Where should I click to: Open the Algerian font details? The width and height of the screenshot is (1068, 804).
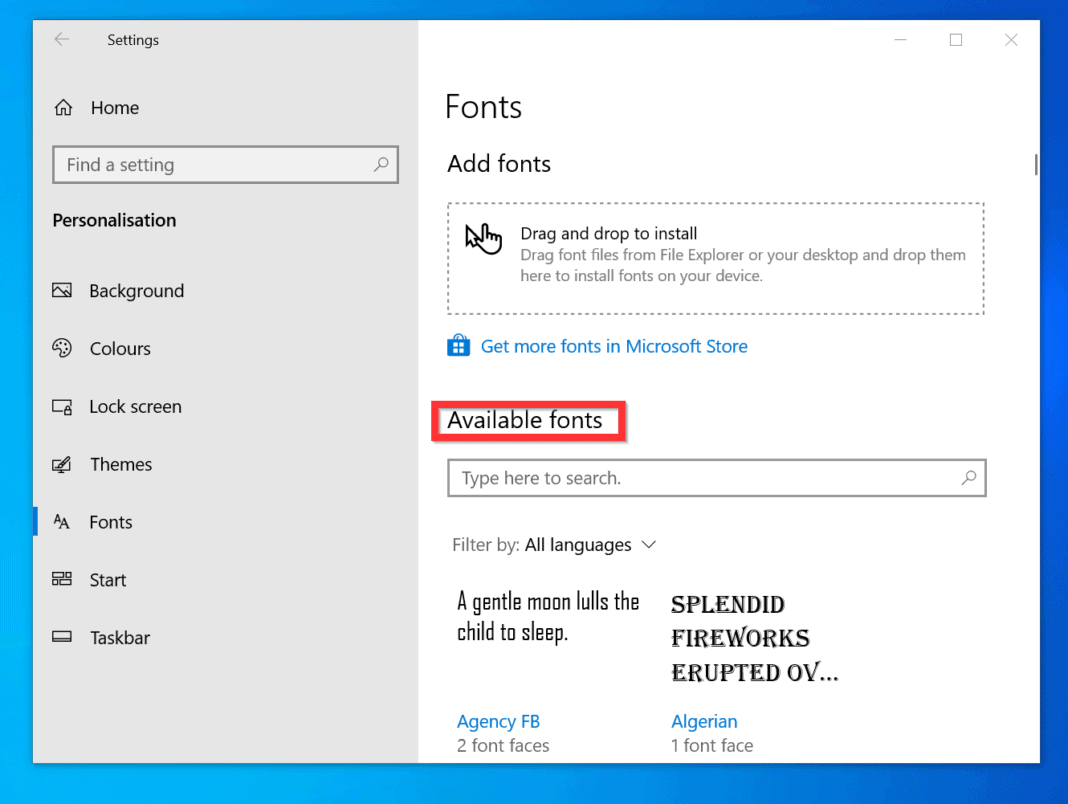coord(704,721)
